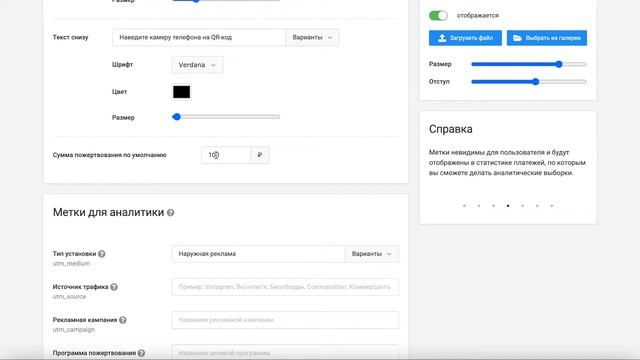This screenshot has width=640, height=360.
Task: Click the folder icon in Выбрать из галереи
Action: (518, 38)
